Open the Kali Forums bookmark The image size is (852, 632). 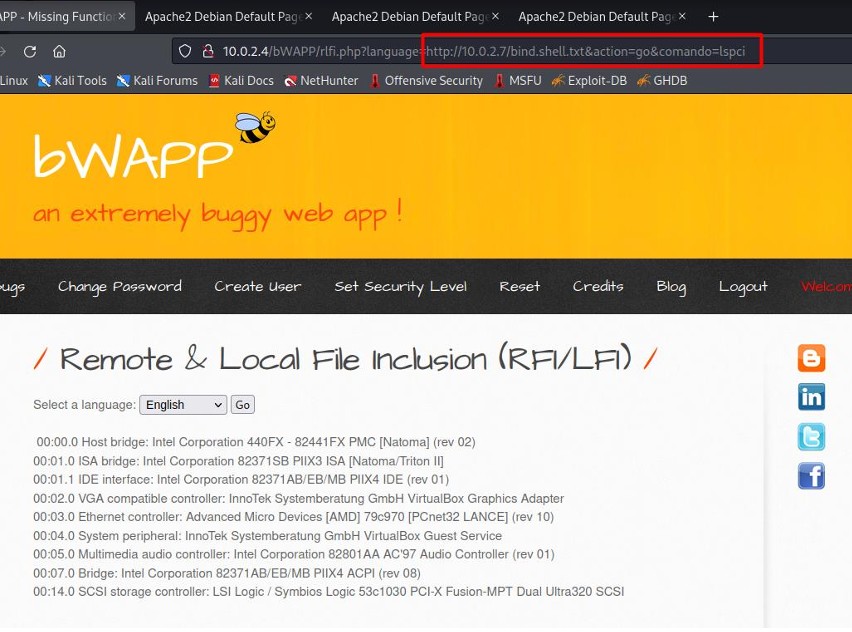tap(157, 81)
